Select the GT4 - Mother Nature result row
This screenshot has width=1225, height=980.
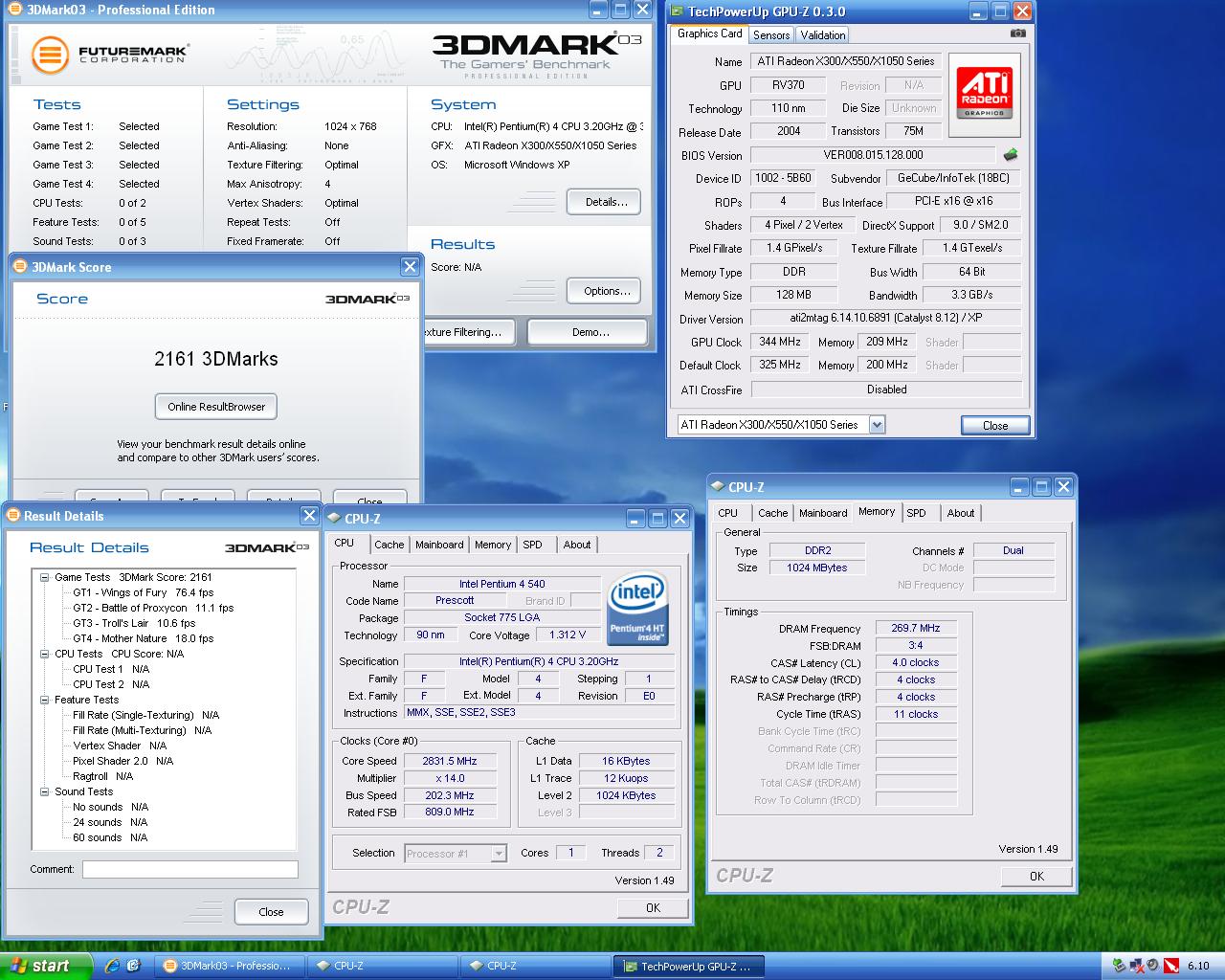coord(144,638)
